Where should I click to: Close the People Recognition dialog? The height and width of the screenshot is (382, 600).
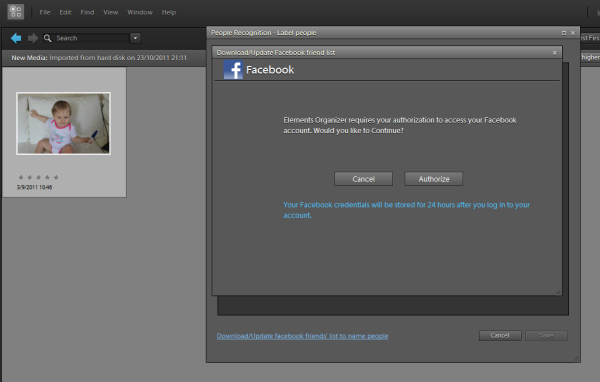point(573,33)
